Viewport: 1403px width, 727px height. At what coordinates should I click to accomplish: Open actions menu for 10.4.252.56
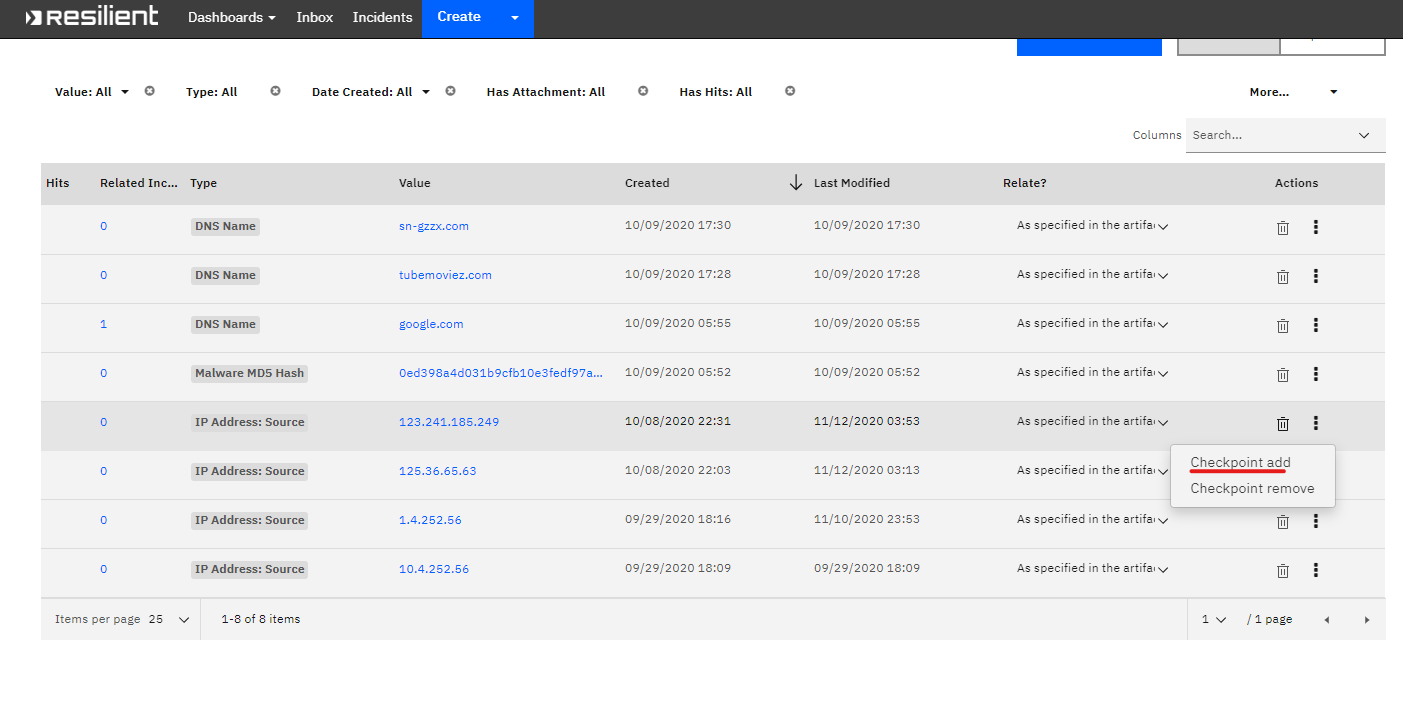click(x=1316, y=570)
